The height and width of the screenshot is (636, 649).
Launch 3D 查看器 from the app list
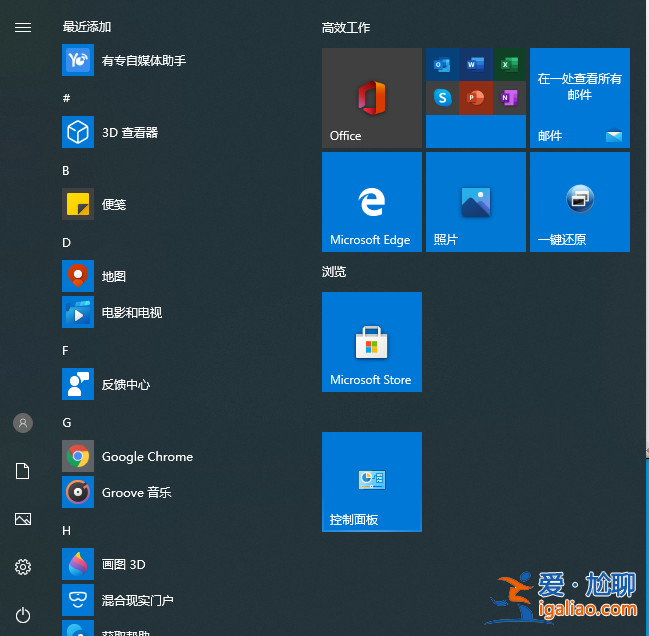110,132
